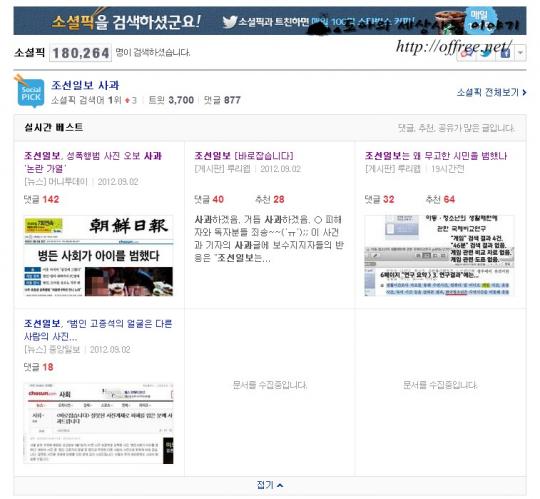This screenshot has height=499, width=540.
Task: Click the Twitter share icon
Action: tap(487, 53)
